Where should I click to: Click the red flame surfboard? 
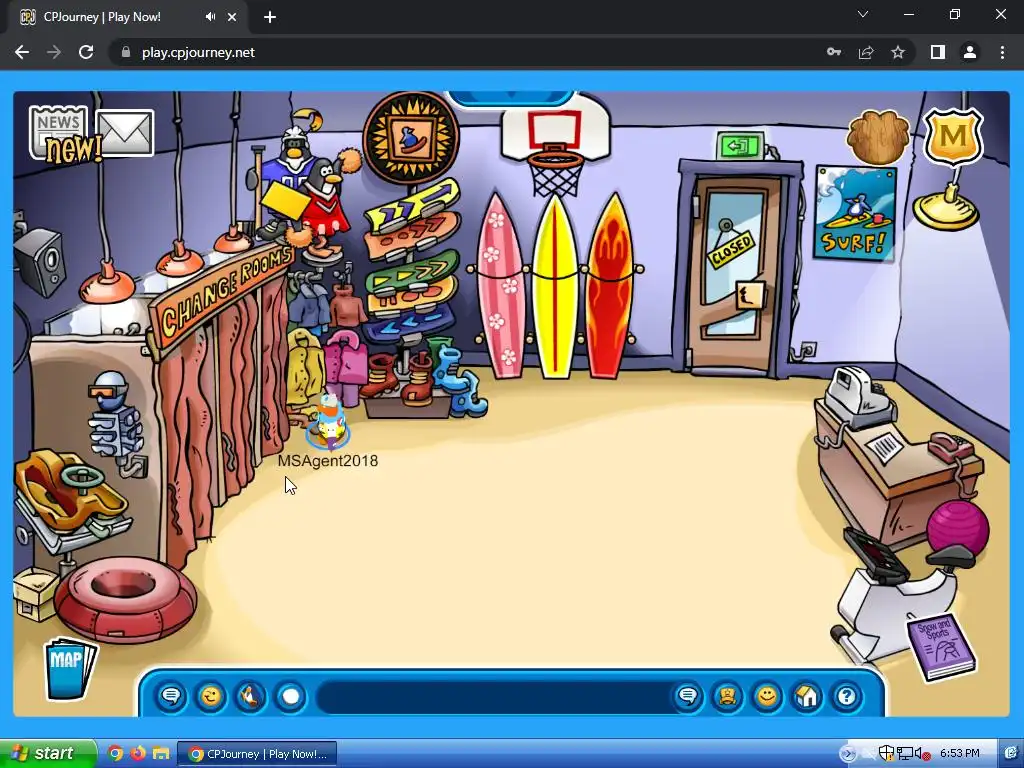609,286
